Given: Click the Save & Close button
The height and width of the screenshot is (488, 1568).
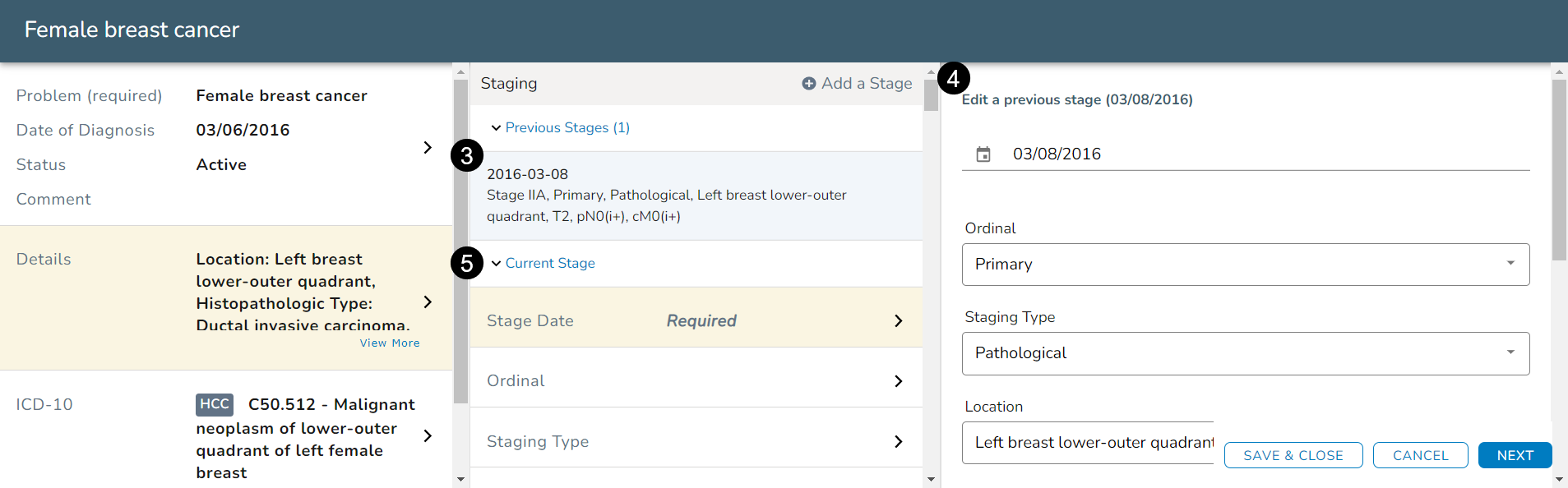Looking at the screenshot, I should click(1293, 455).
